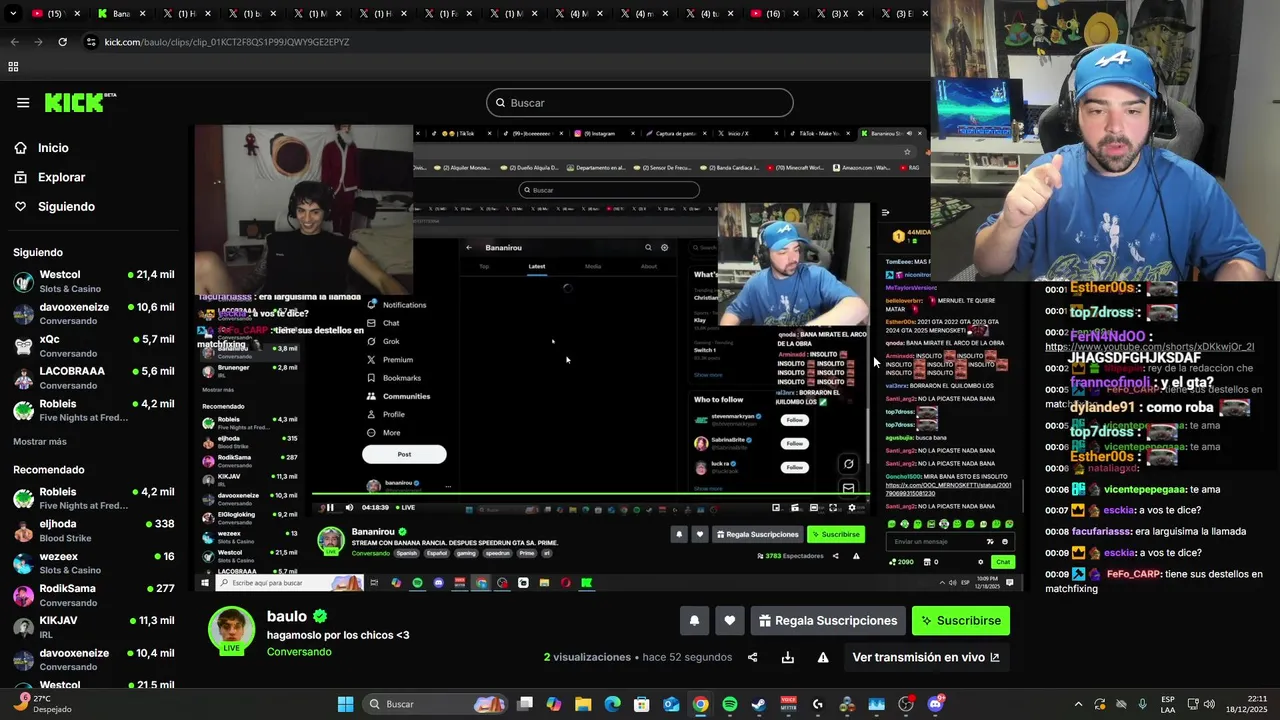The height and width of the screenshot is (720, 1280).
Task: Open the Siguiendo heart menu item
Action: point(66,206)
